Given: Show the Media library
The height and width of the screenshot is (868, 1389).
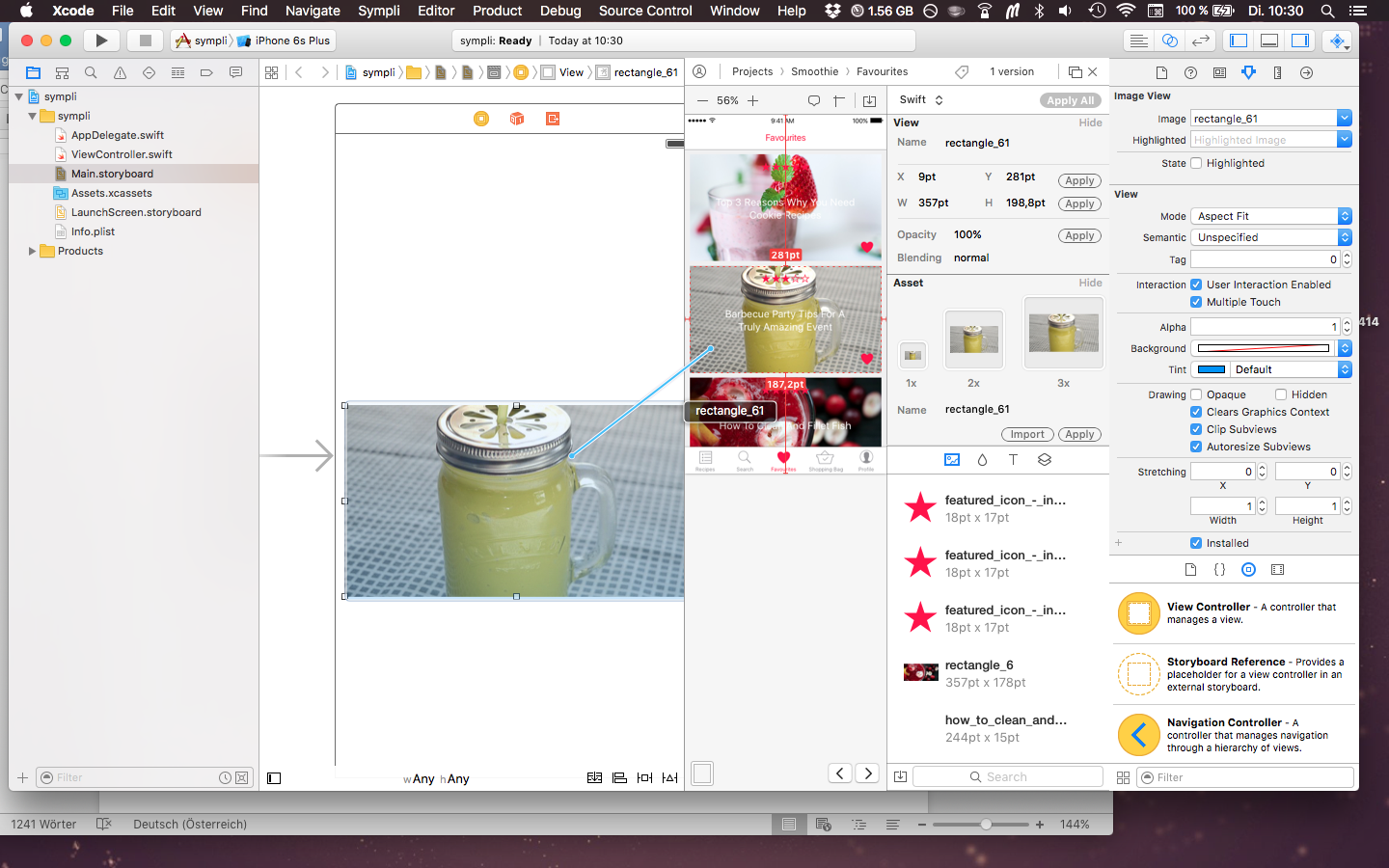Looking at the screenshot, I should click(1277, 569).
